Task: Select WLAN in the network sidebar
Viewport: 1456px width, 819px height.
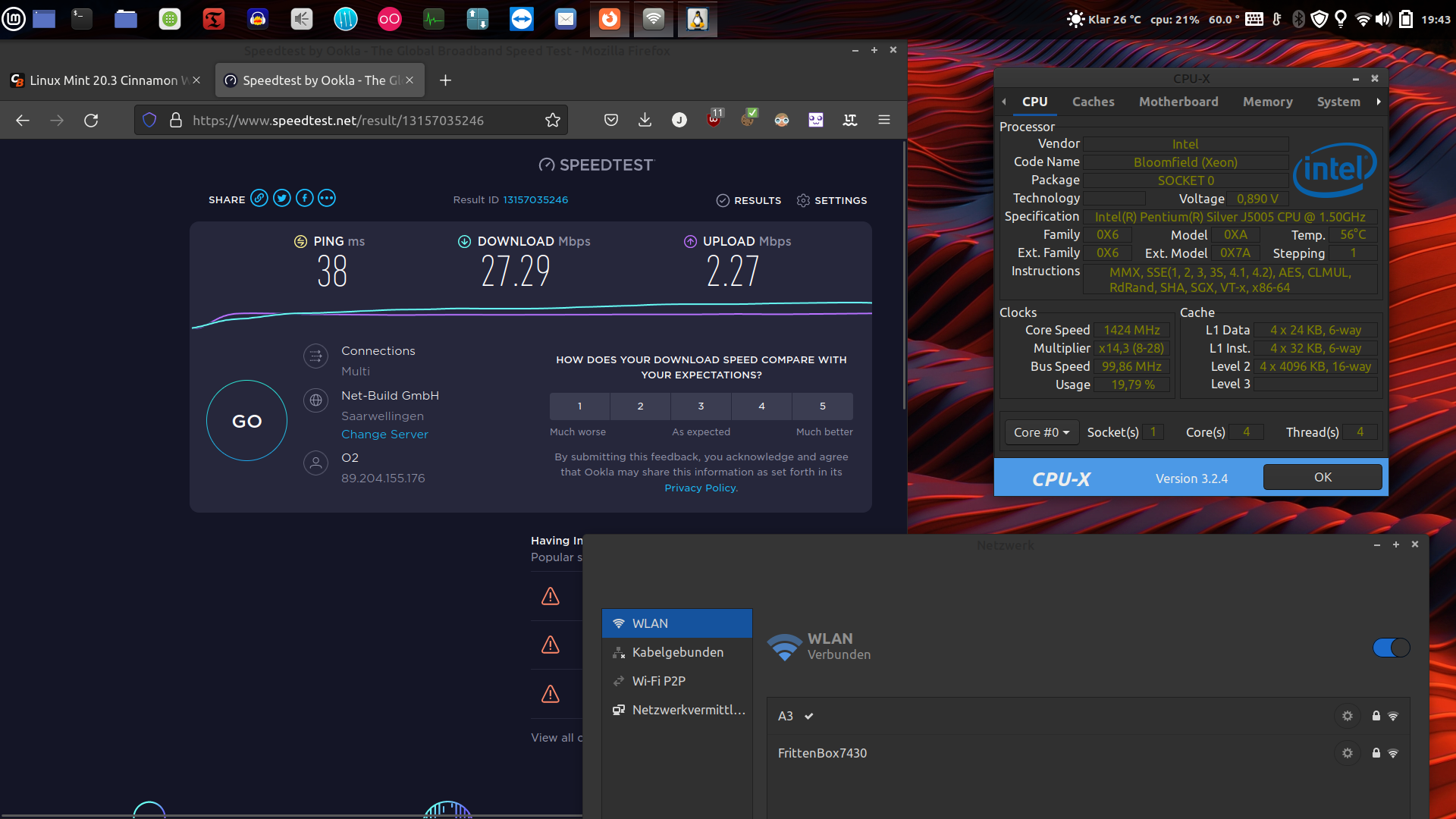Action: coord(677,623)
